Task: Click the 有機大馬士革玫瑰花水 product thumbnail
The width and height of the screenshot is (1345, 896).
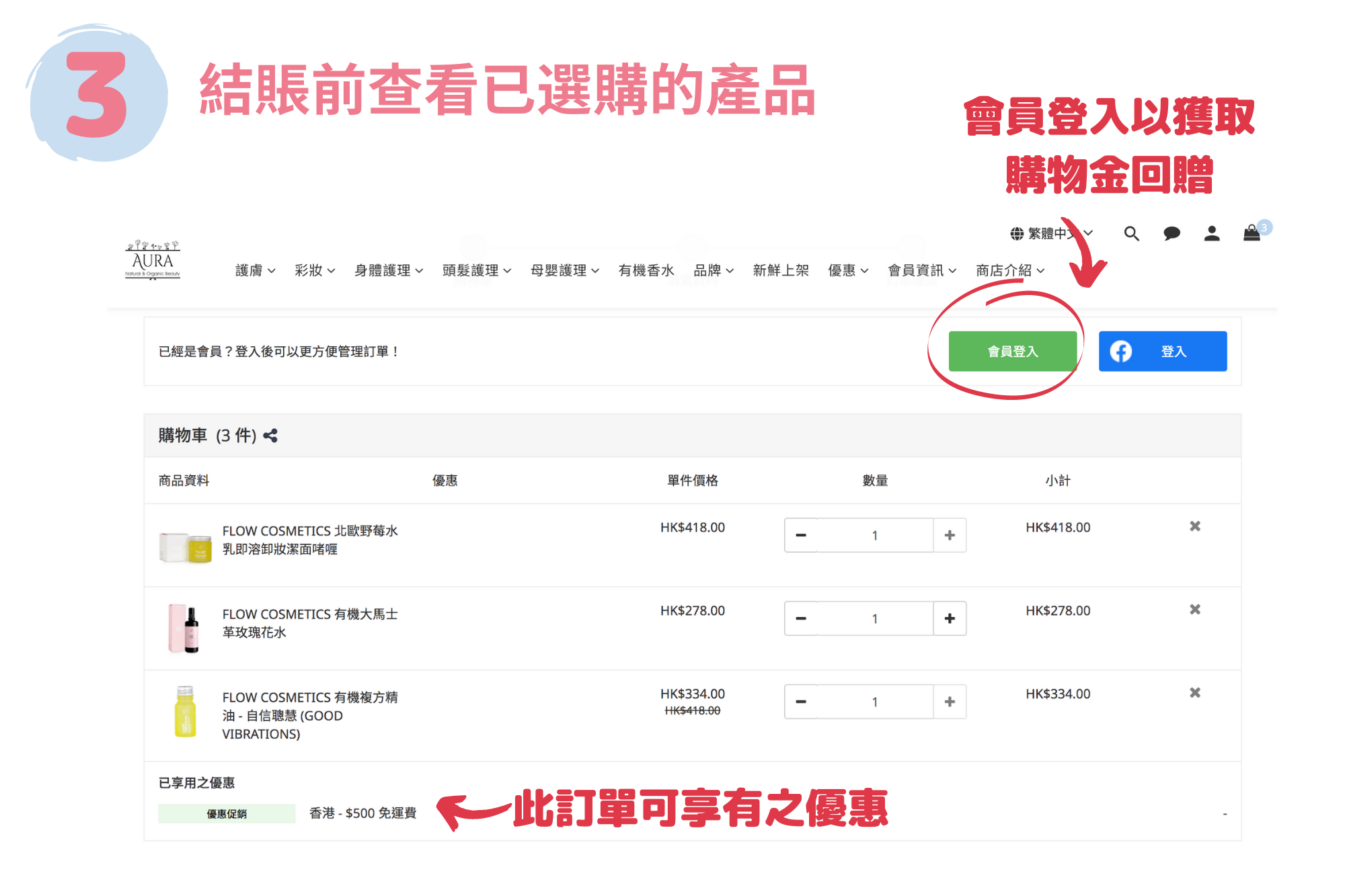Action: click(x=184, y=628)
